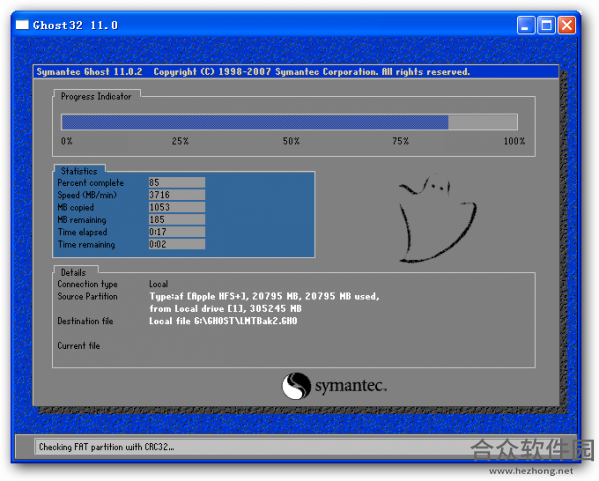Click the 0% progress scale mark
This screenshot has width=599, height=481.
click(x=67, y=141)
